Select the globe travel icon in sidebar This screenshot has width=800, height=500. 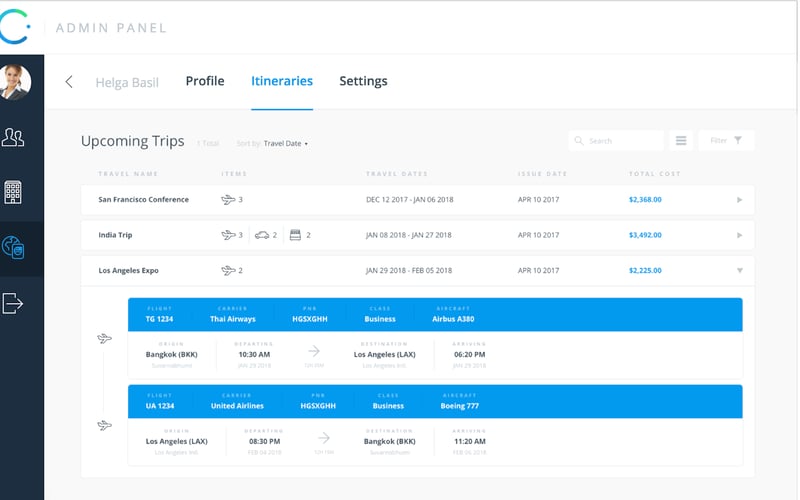pyautogui.click(x=13, y=247)
